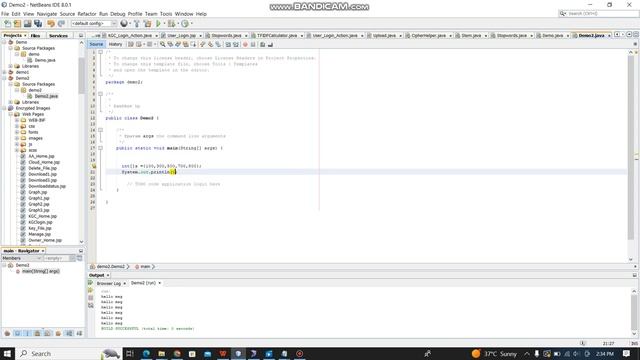Click the Build Project hammer icon
The image size is (640, 360).
tap(137, 24)
